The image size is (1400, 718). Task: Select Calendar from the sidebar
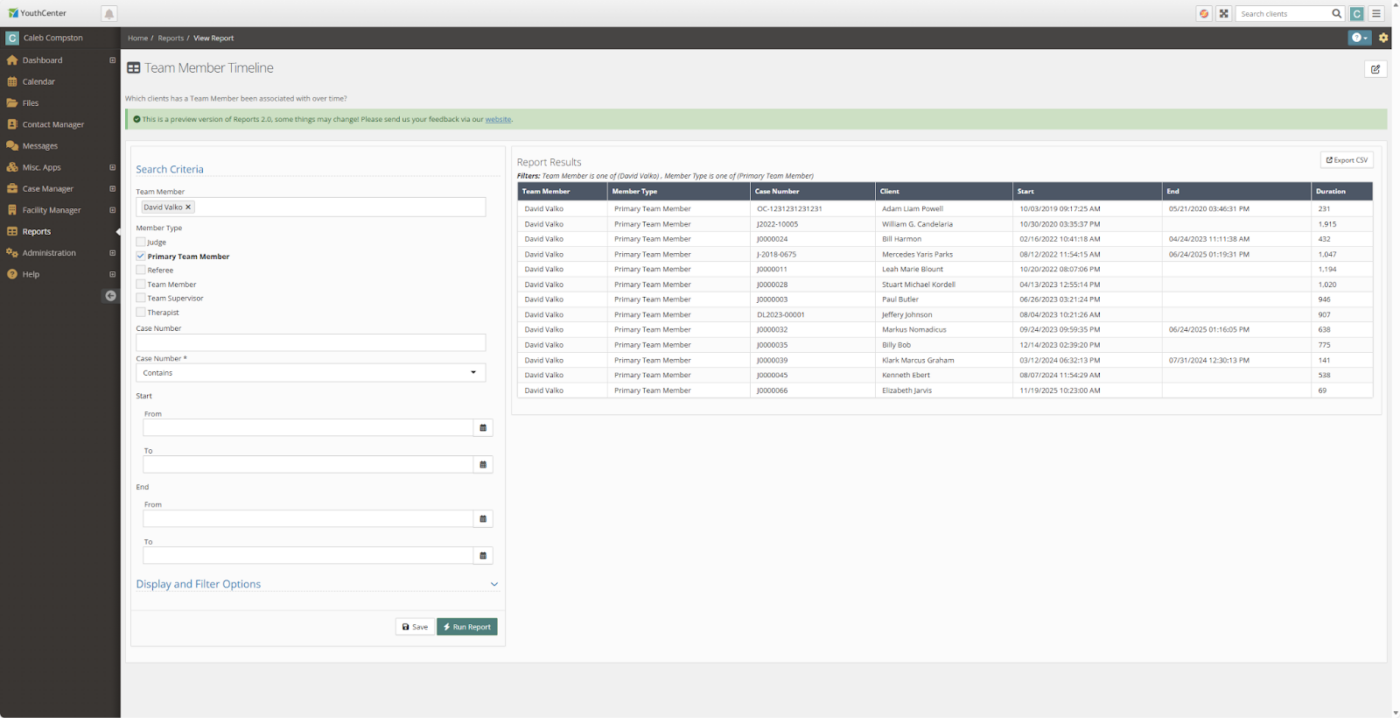(x=39, y=82)
